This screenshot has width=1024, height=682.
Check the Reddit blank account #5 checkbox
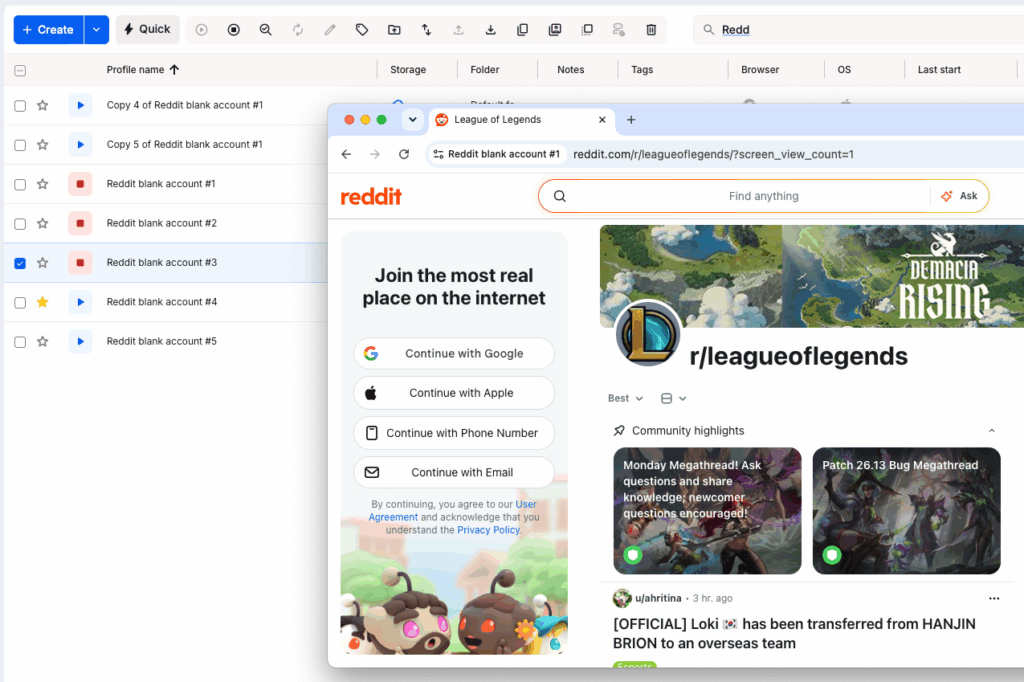(20, 342)
